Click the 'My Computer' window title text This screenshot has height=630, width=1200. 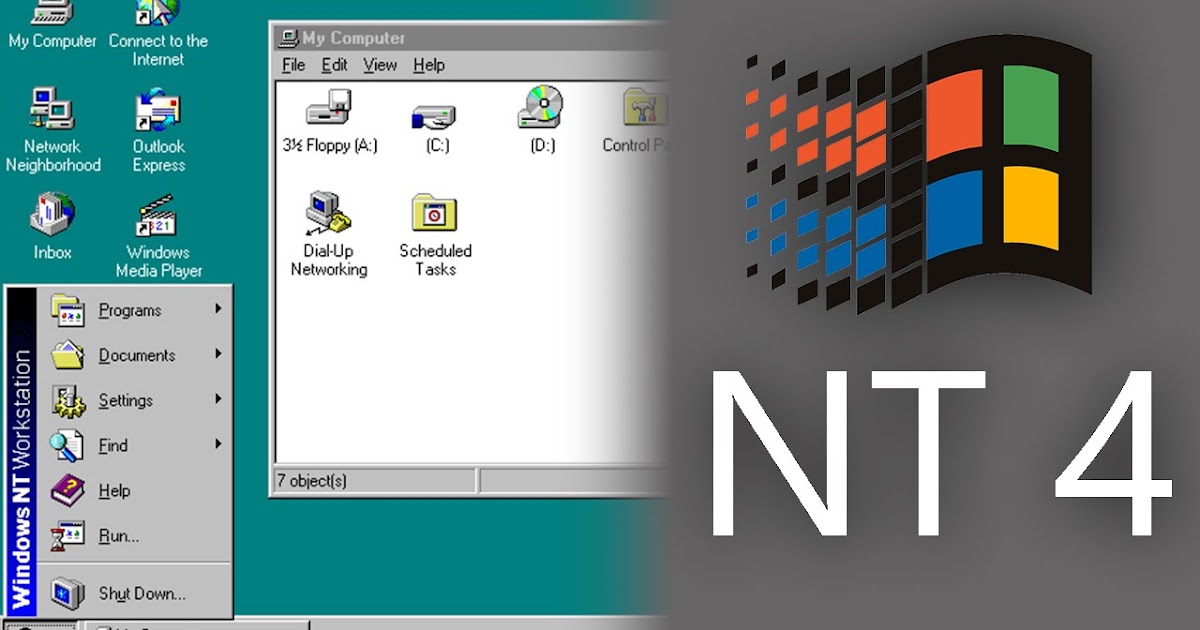(x=354, y=39)
